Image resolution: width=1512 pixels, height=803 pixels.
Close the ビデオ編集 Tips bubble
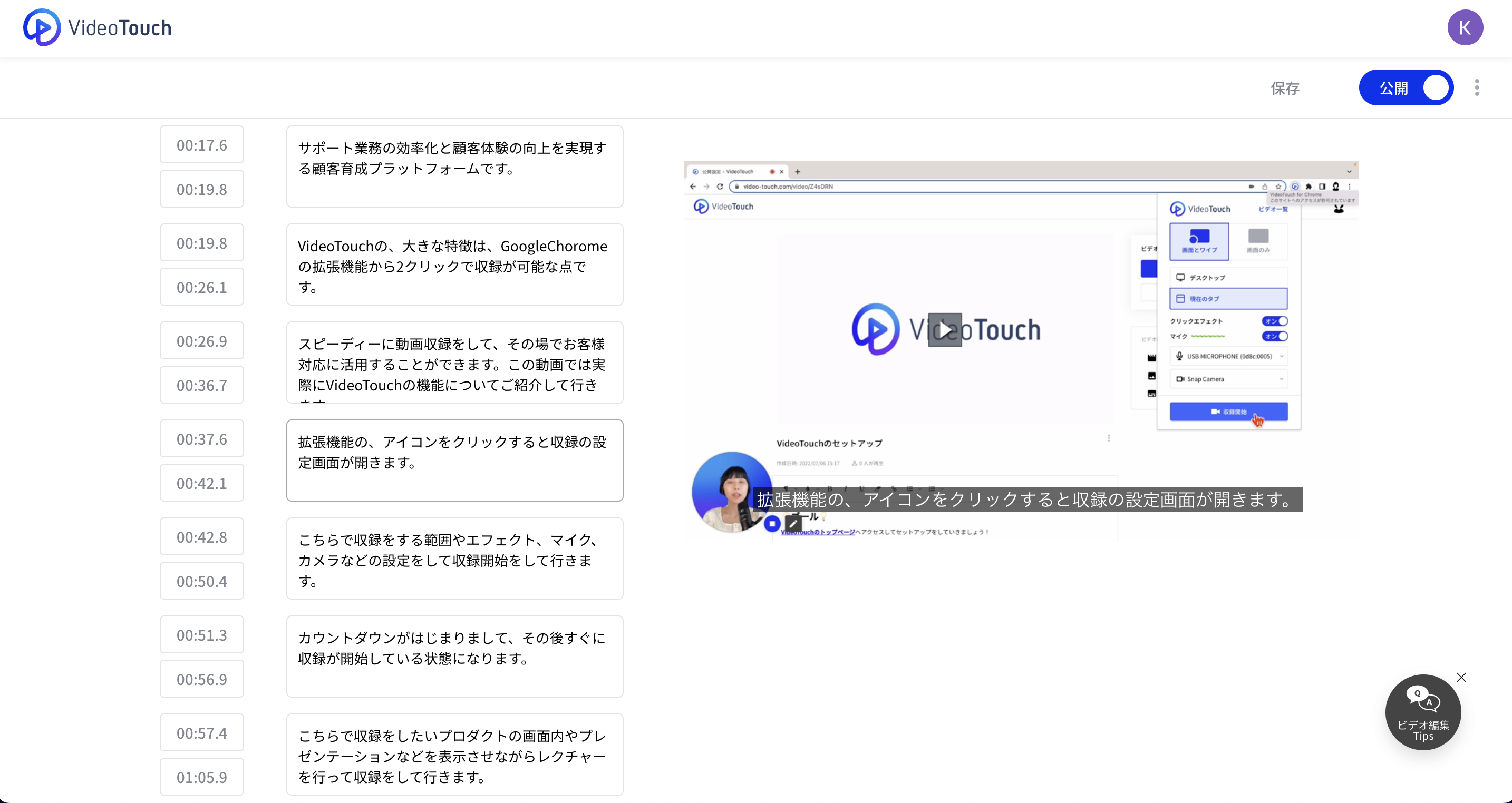pos(1461,678)
